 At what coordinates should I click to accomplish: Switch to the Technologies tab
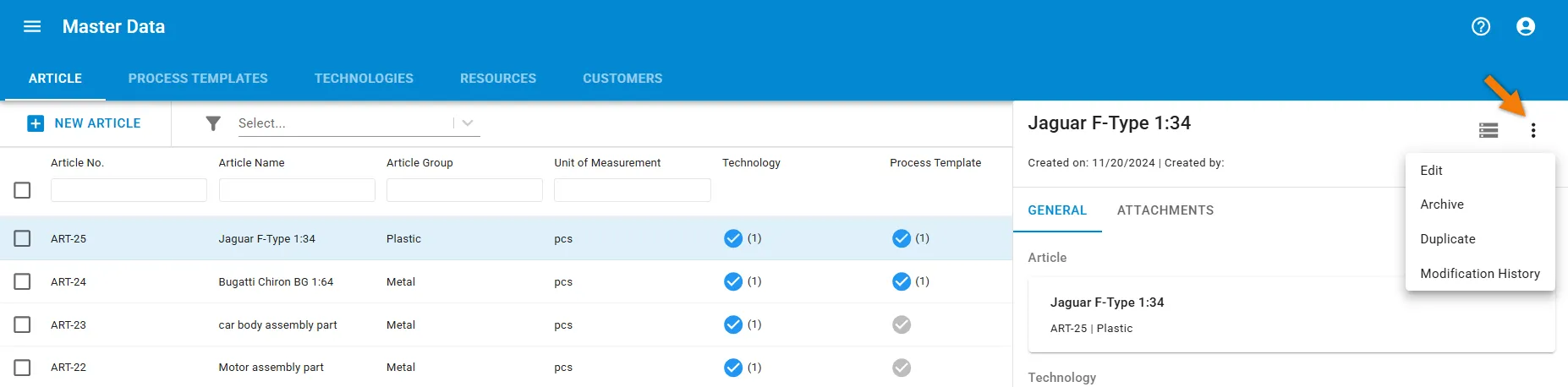364,79
